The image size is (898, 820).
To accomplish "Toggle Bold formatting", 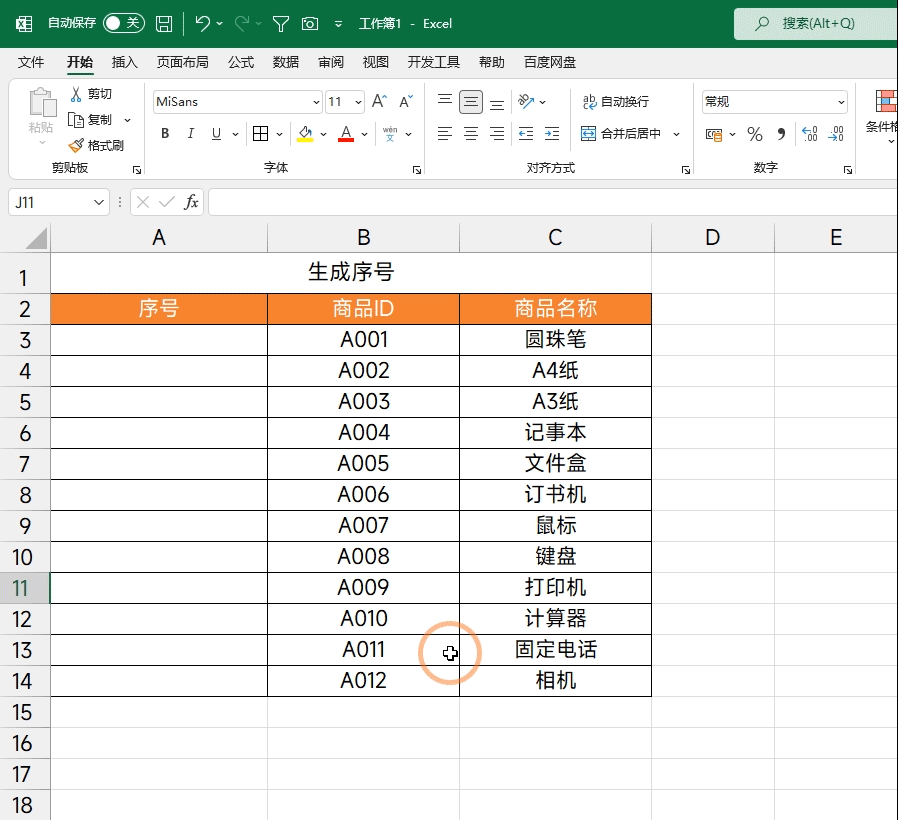I will 165,134.
